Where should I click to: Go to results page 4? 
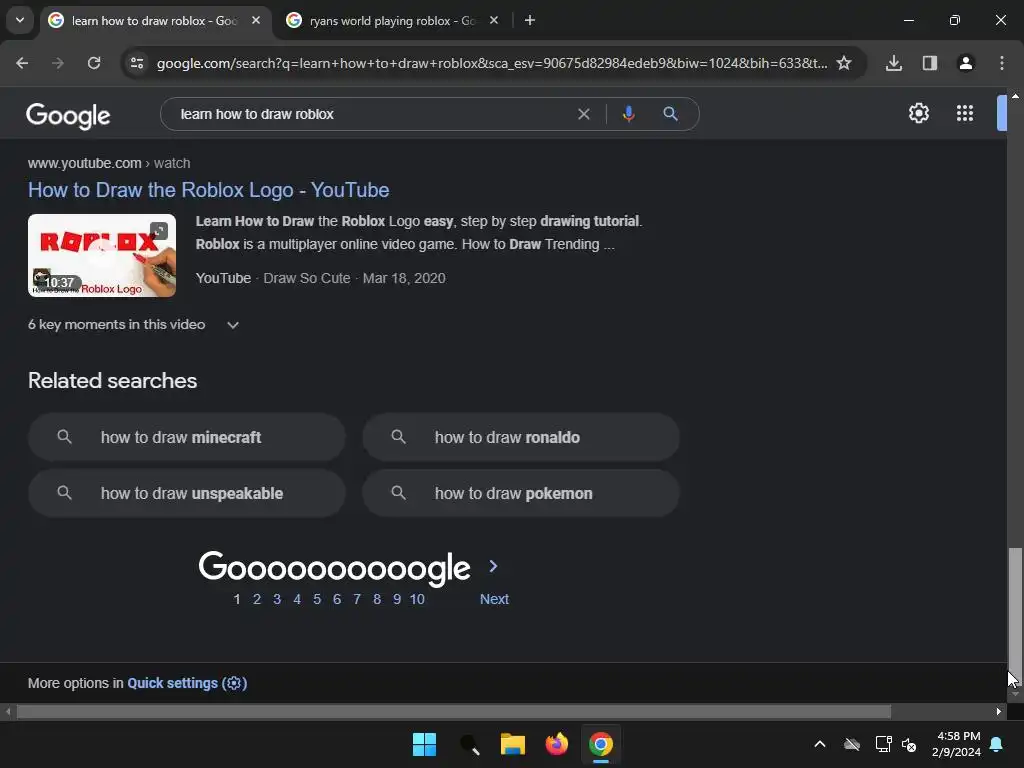coord(297,599)
